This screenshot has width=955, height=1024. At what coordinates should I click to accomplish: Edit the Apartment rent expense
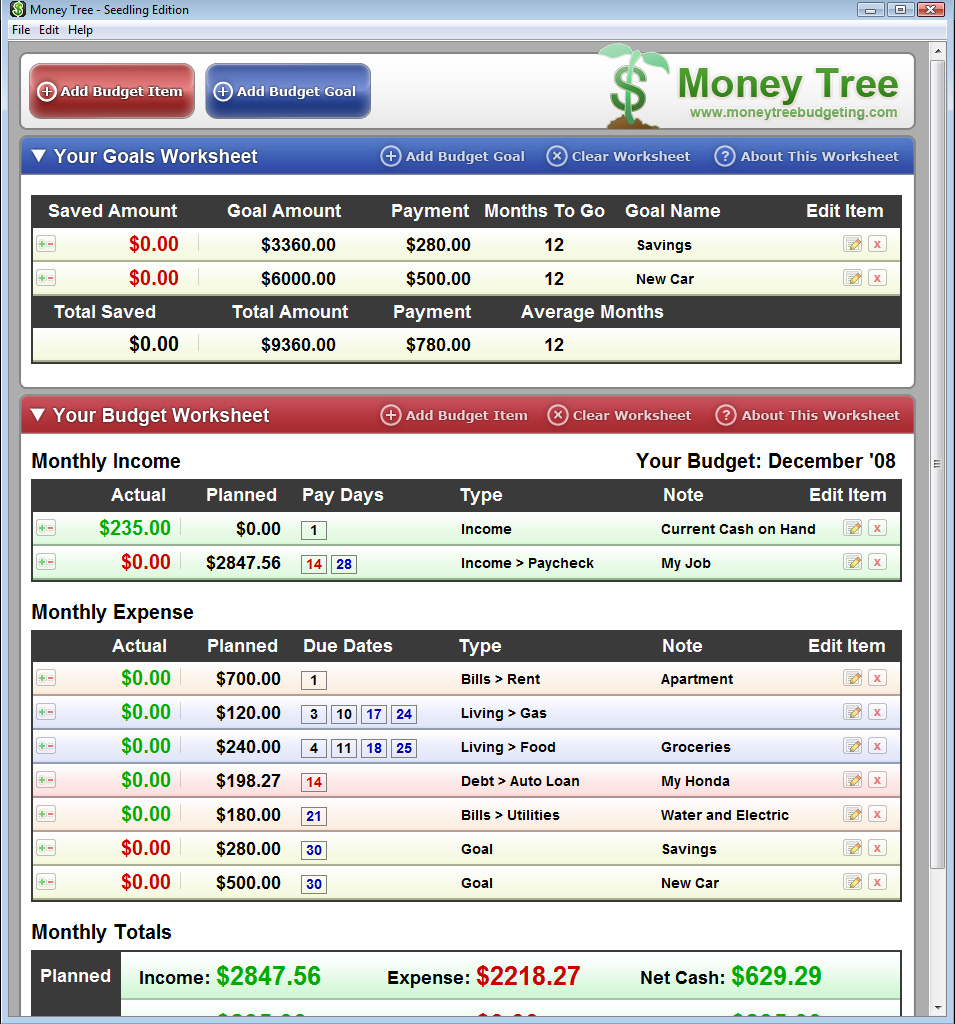coord(852,679)
